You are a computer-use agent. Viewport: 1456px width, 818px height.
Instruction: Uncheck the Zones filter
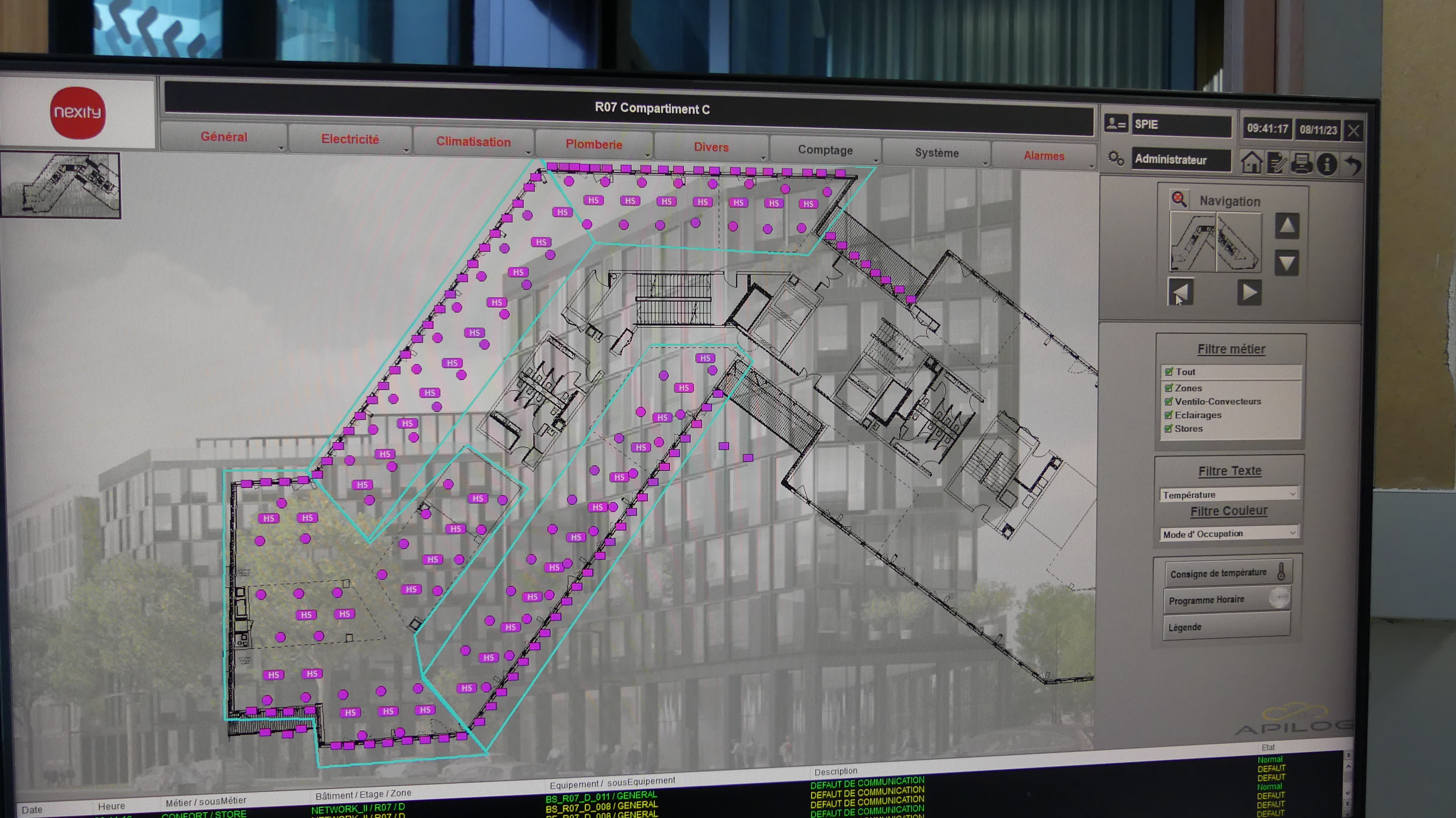1169,388
